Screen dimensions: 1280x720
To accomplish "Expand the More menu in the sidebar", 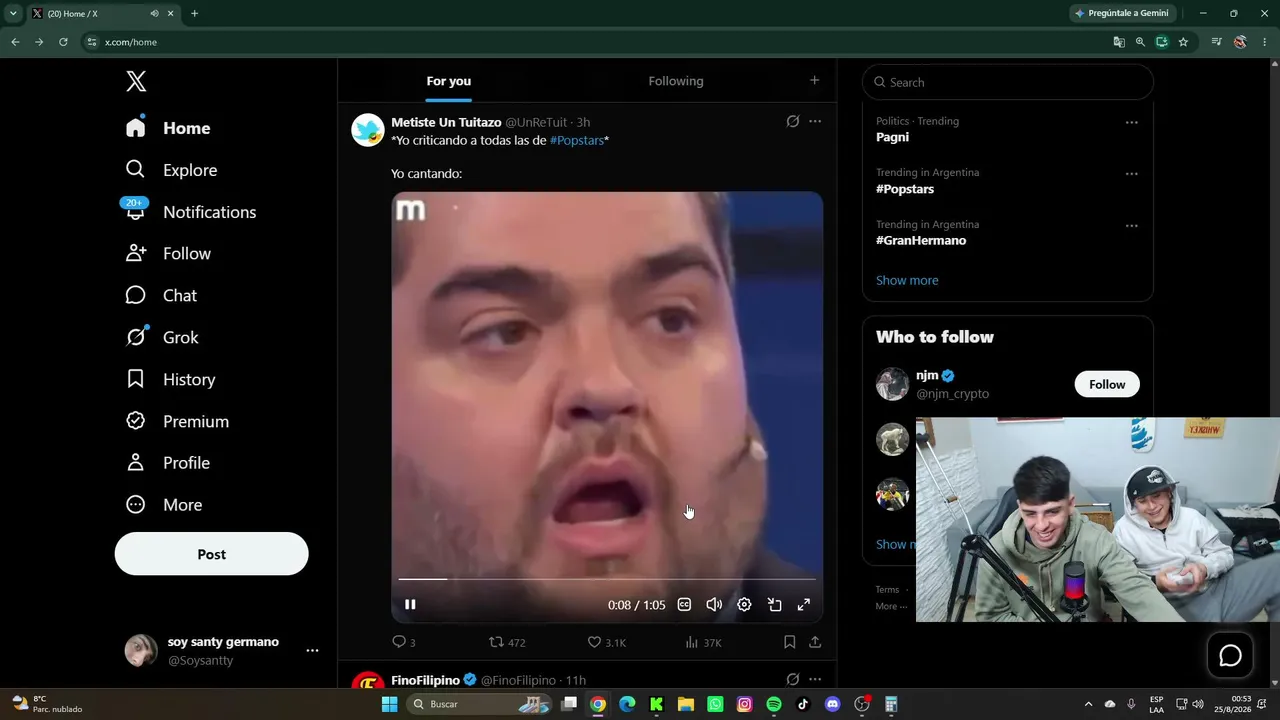I will pyautogui.click(x=164, y=505).
